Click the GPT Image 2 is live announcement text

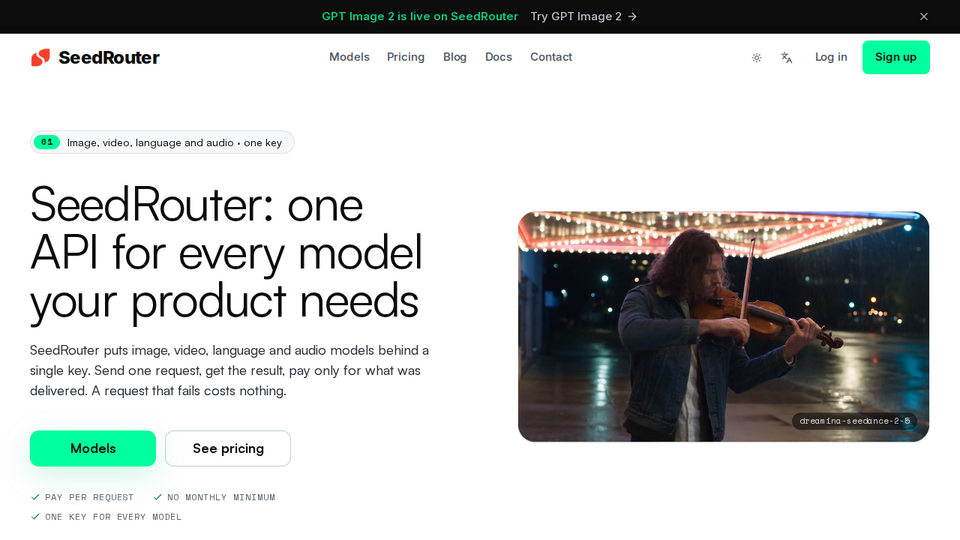point(420,17)
